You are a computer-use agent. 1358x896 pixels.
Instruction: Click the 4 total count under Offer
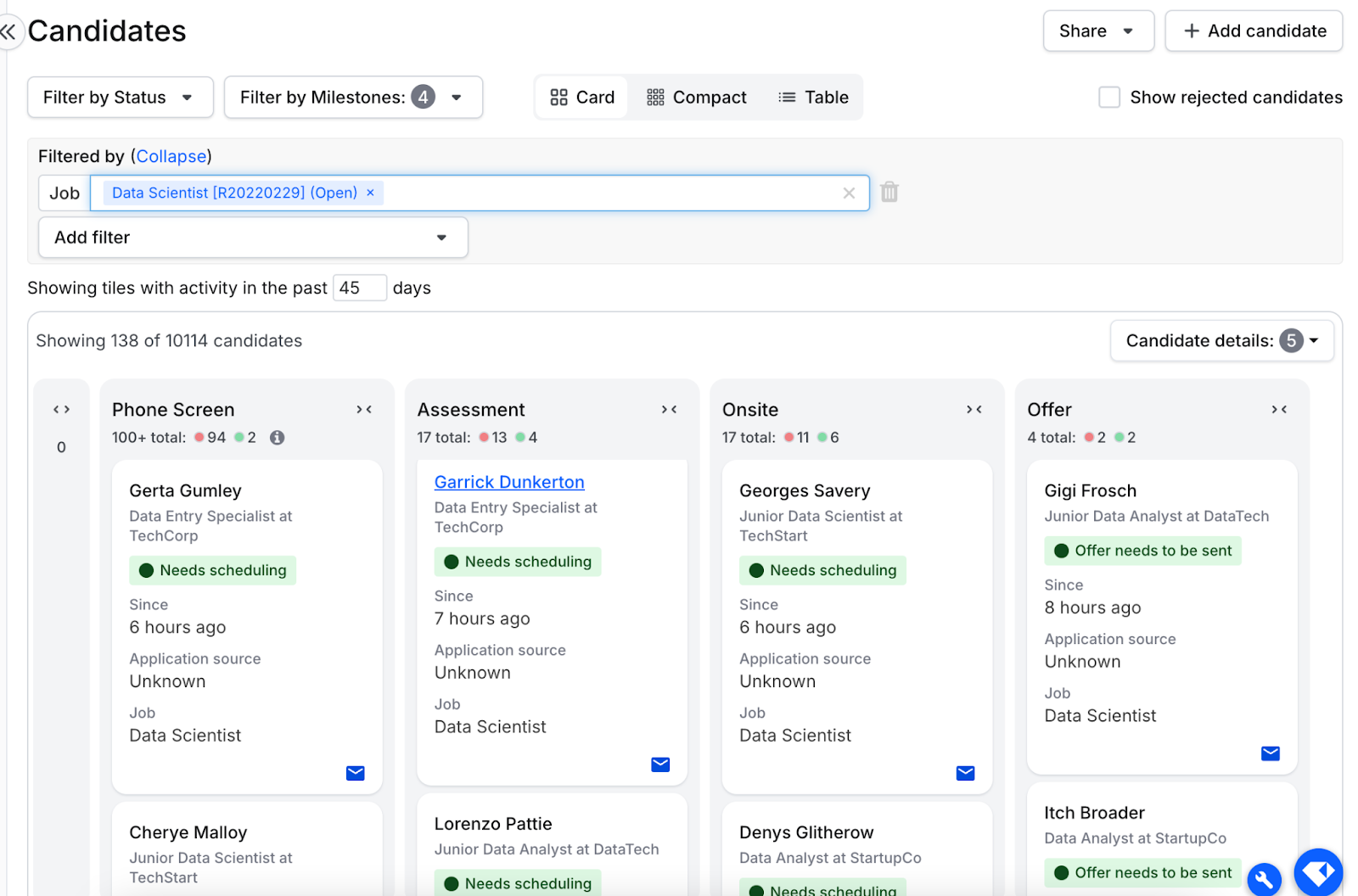(1052, 438)
